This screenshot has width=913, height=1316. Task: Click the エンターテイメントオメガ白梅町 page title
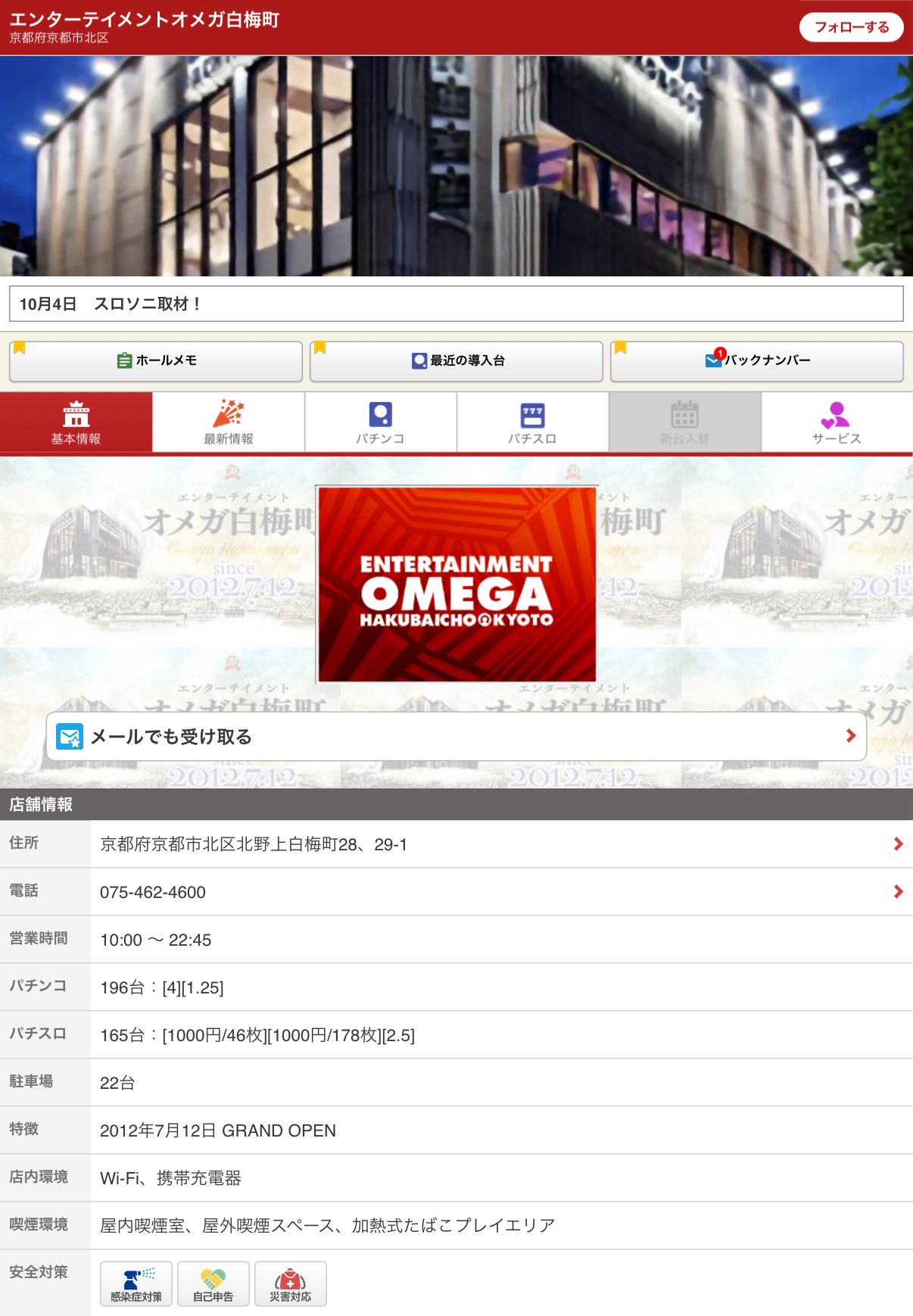pos(145,19)
